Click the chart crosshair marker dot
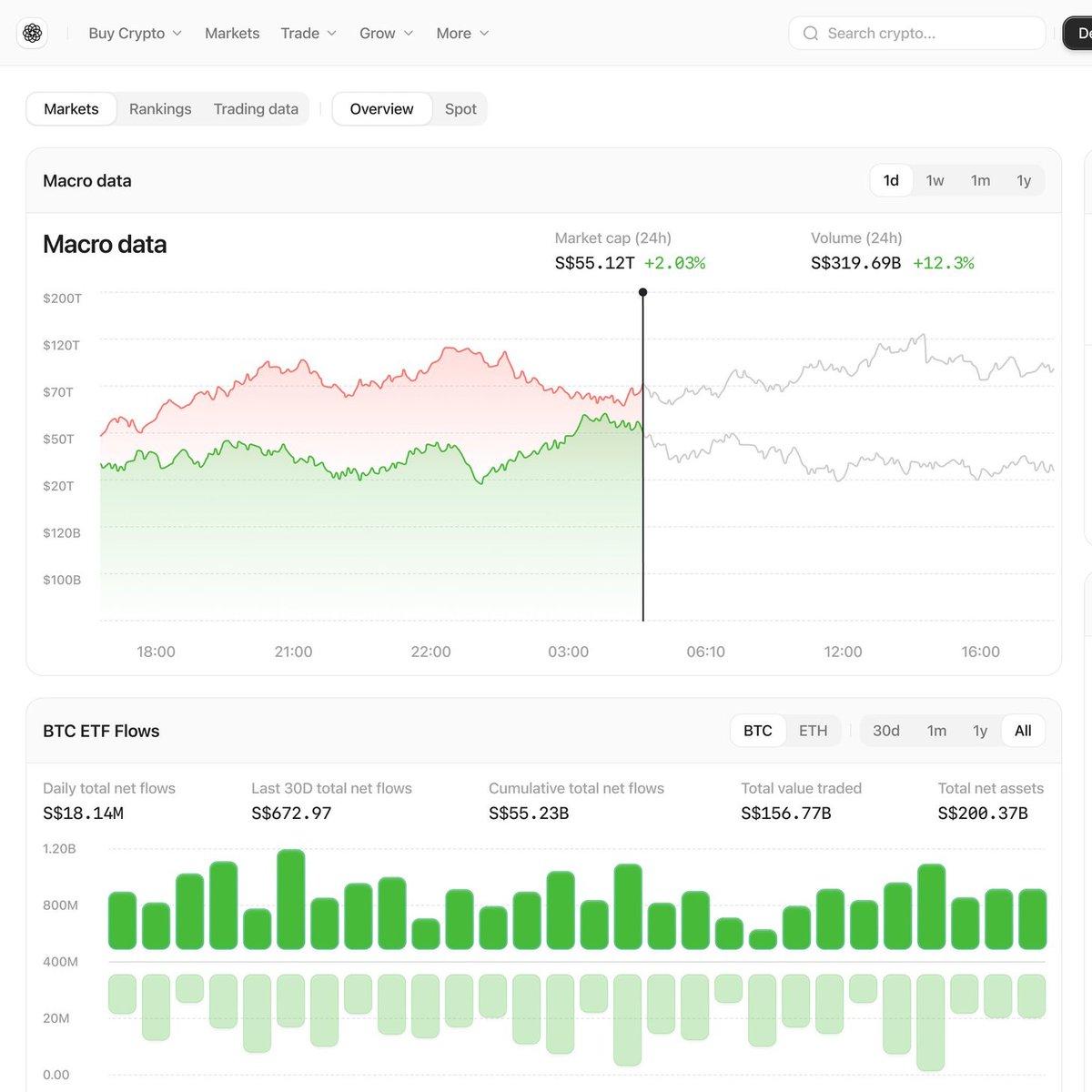1092x1092 pixels. (x=643, y=292)
